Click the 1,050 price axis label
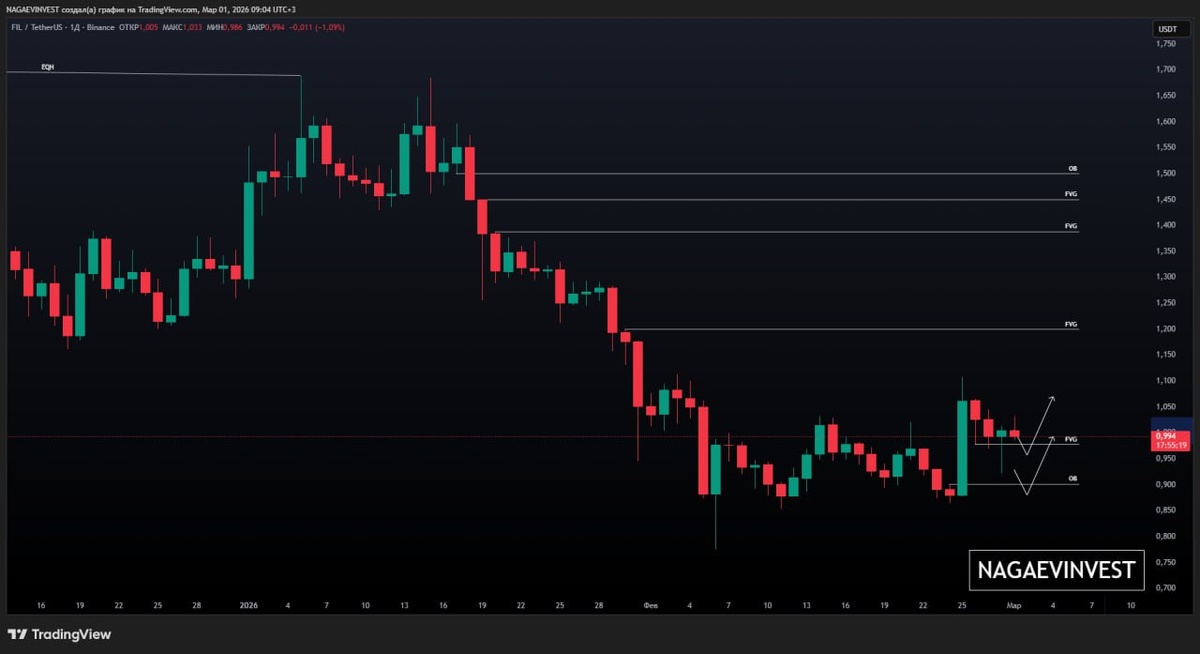The width and height of the screenshot is (1200, 654). coord(1166,407)
